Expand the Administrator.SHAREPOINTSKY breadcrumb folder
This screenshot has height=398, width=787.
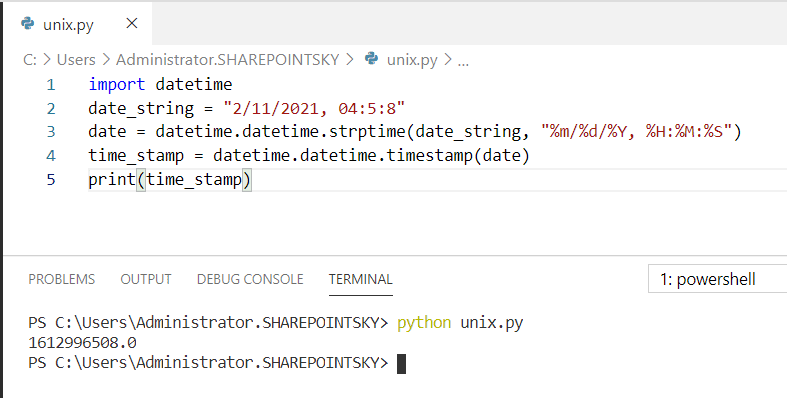pyautogui.click(x=227, y=60)
